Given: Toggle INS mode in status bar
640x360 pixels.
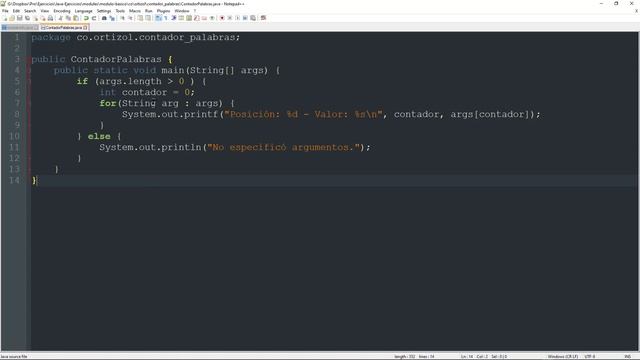Looking at the screenshot, I should [627, 357].
